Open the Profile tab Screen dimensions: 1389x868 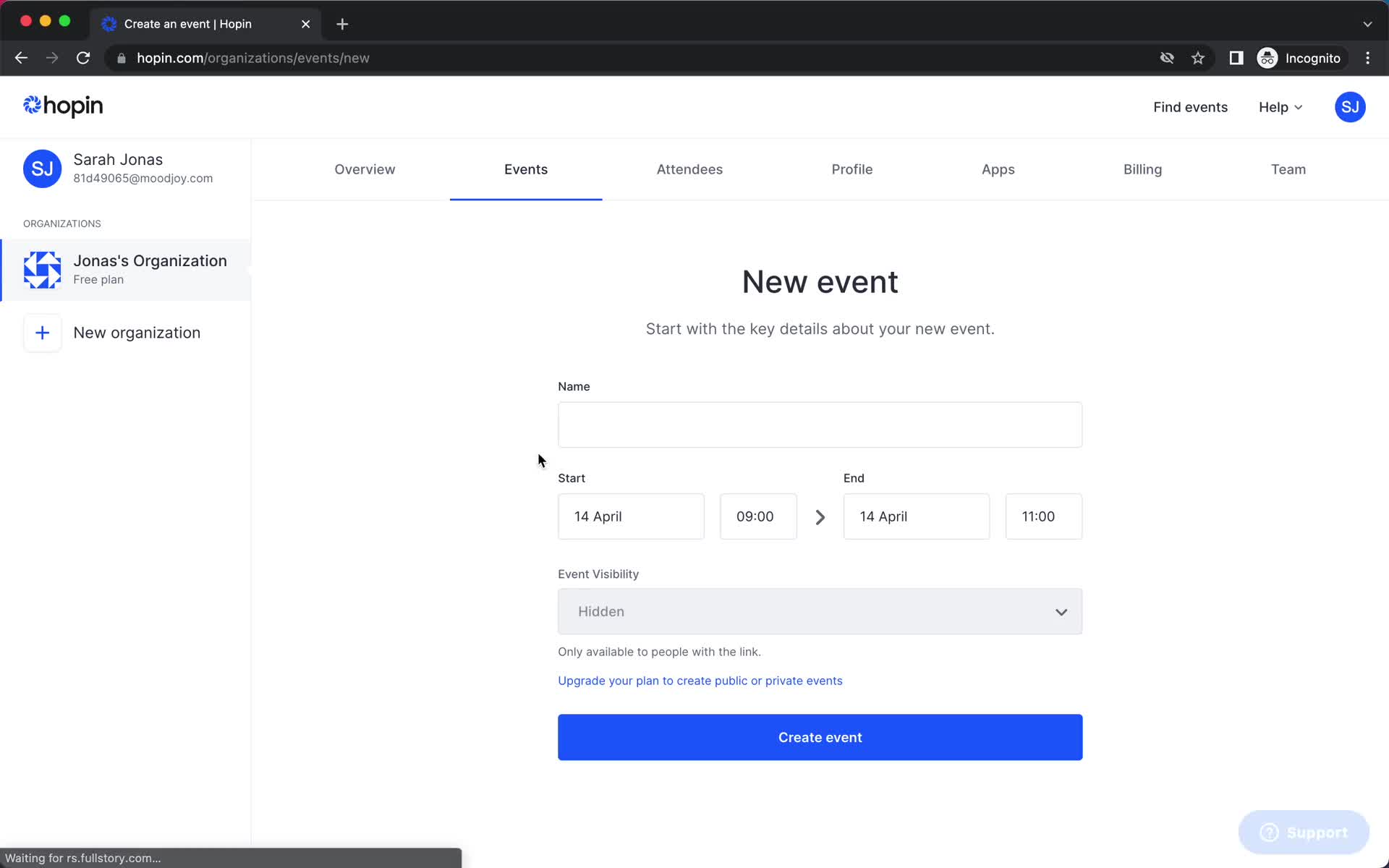point(851,169)
